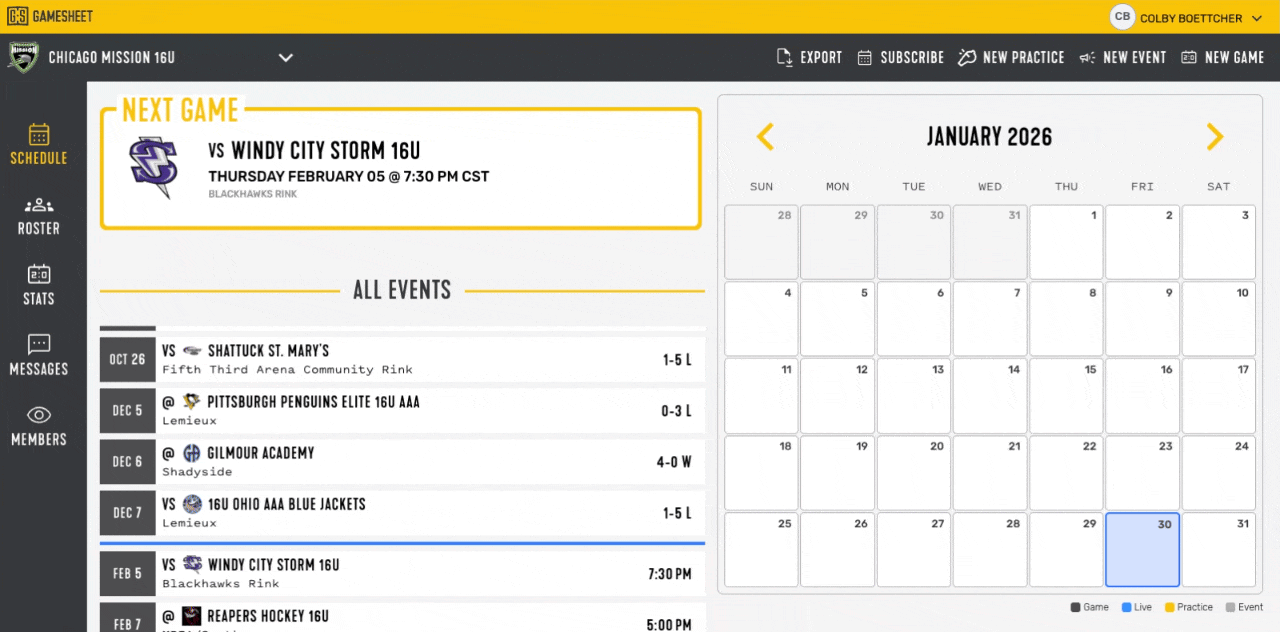1280x632 pixels.
Task: Open the Schedule calendar icon in sidebar
Action: 39,134
